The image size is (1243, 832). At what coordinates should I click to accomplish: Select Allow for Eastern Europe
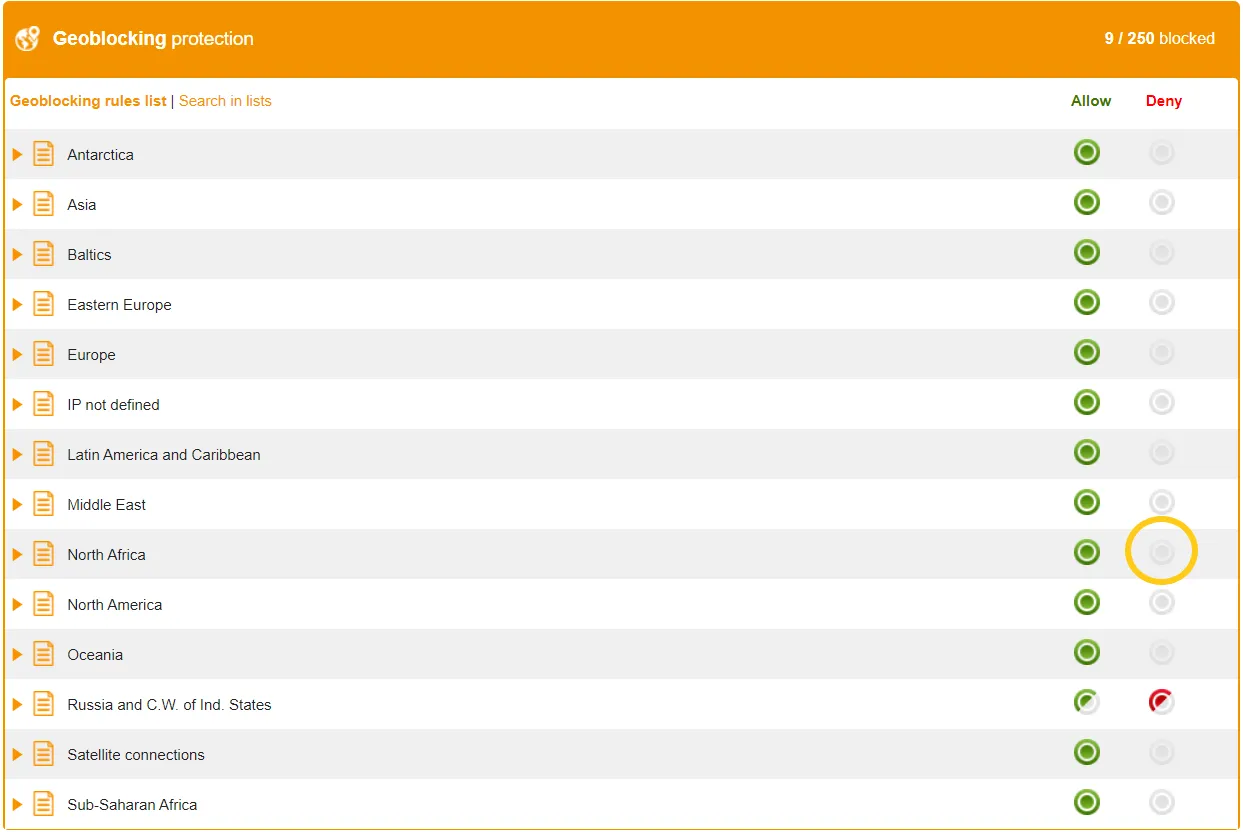[1087, 302]
